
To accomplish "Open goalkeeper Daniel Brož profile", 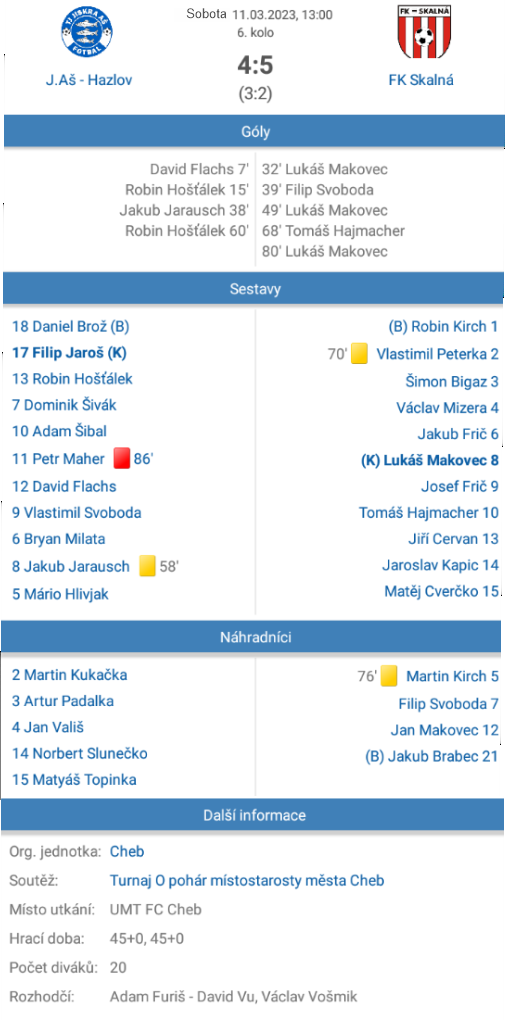I will [71, 326].
